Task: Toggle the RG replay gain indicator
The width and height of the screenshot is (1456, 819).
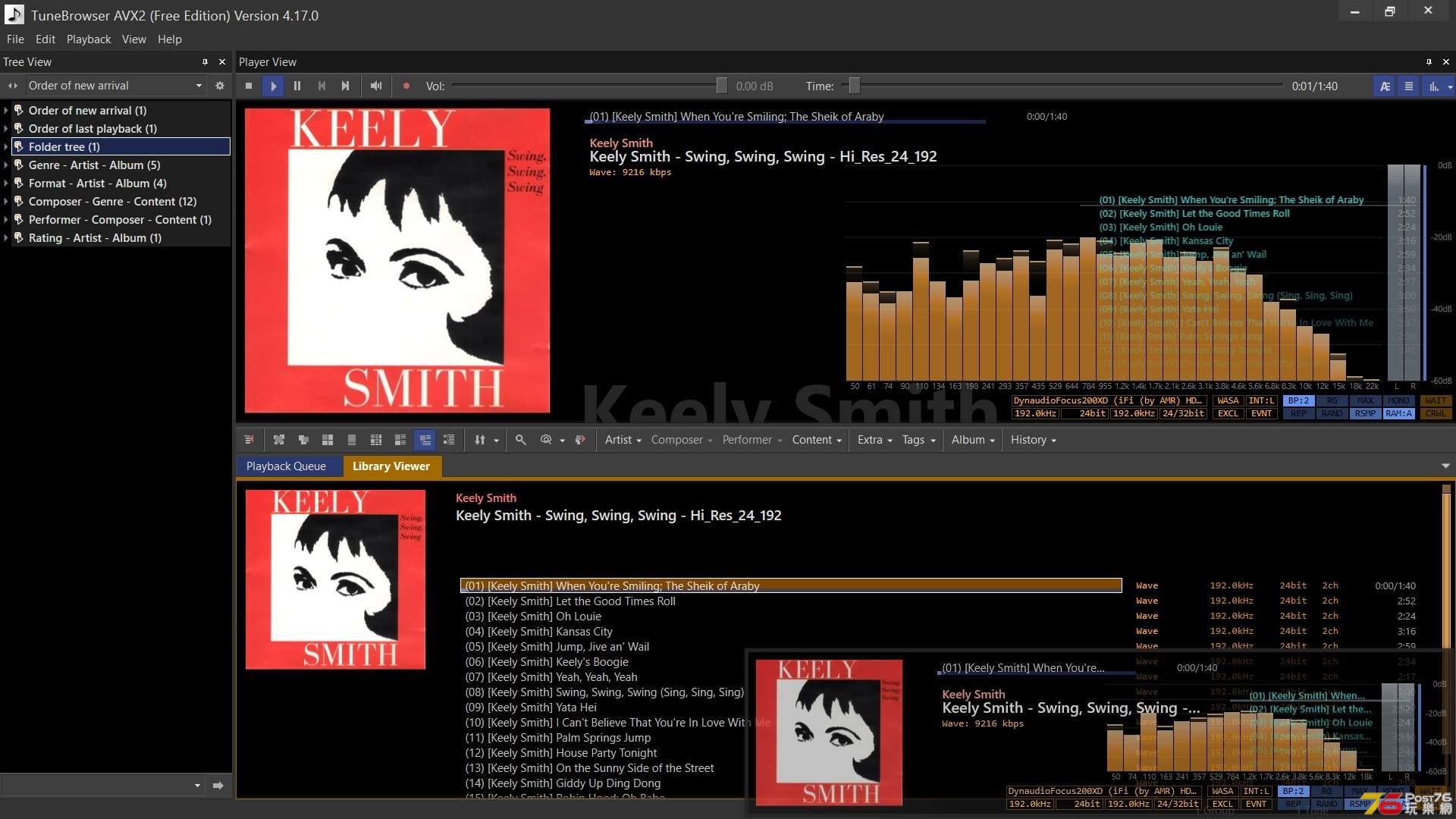Action: pos(1332,400)
